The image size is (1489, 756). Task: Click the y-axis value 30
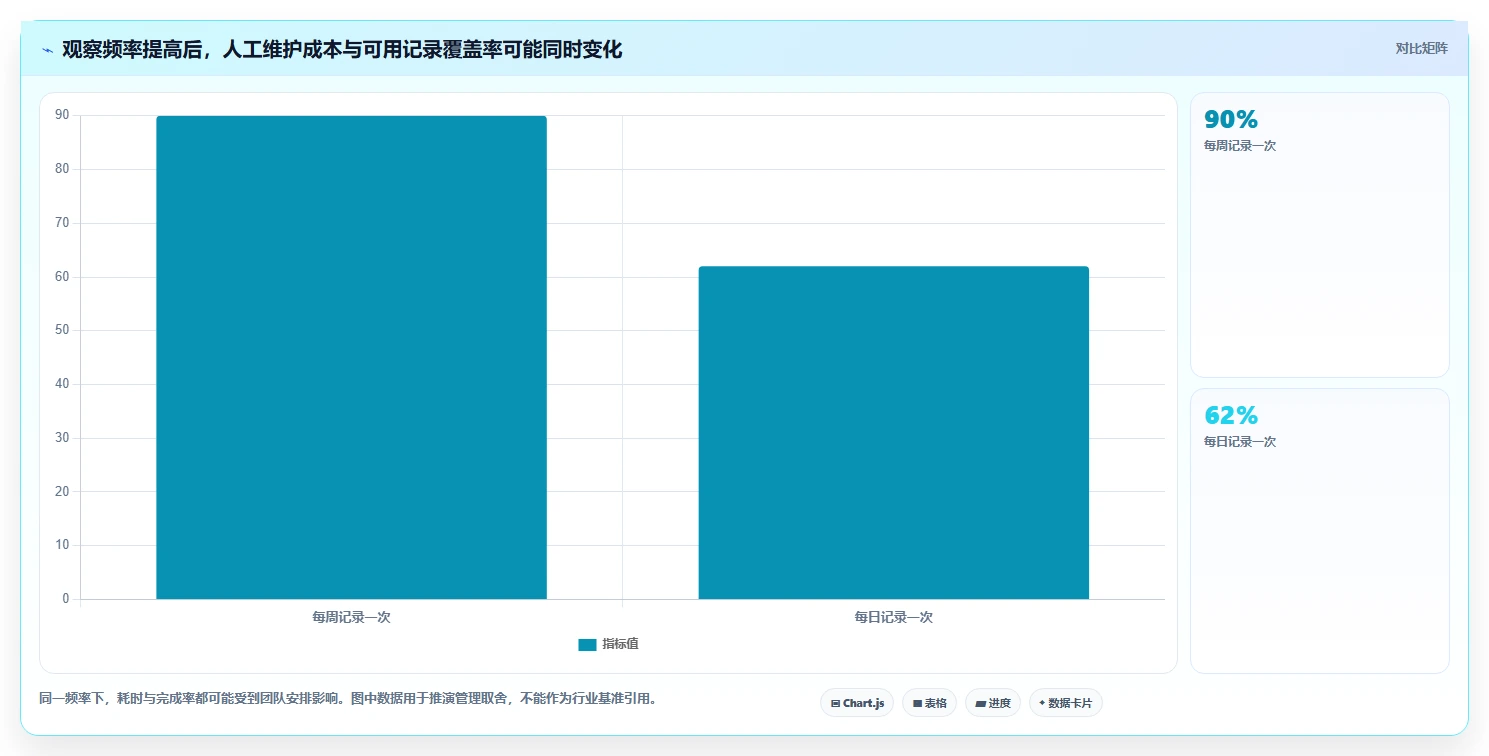(x=62, y=438)
